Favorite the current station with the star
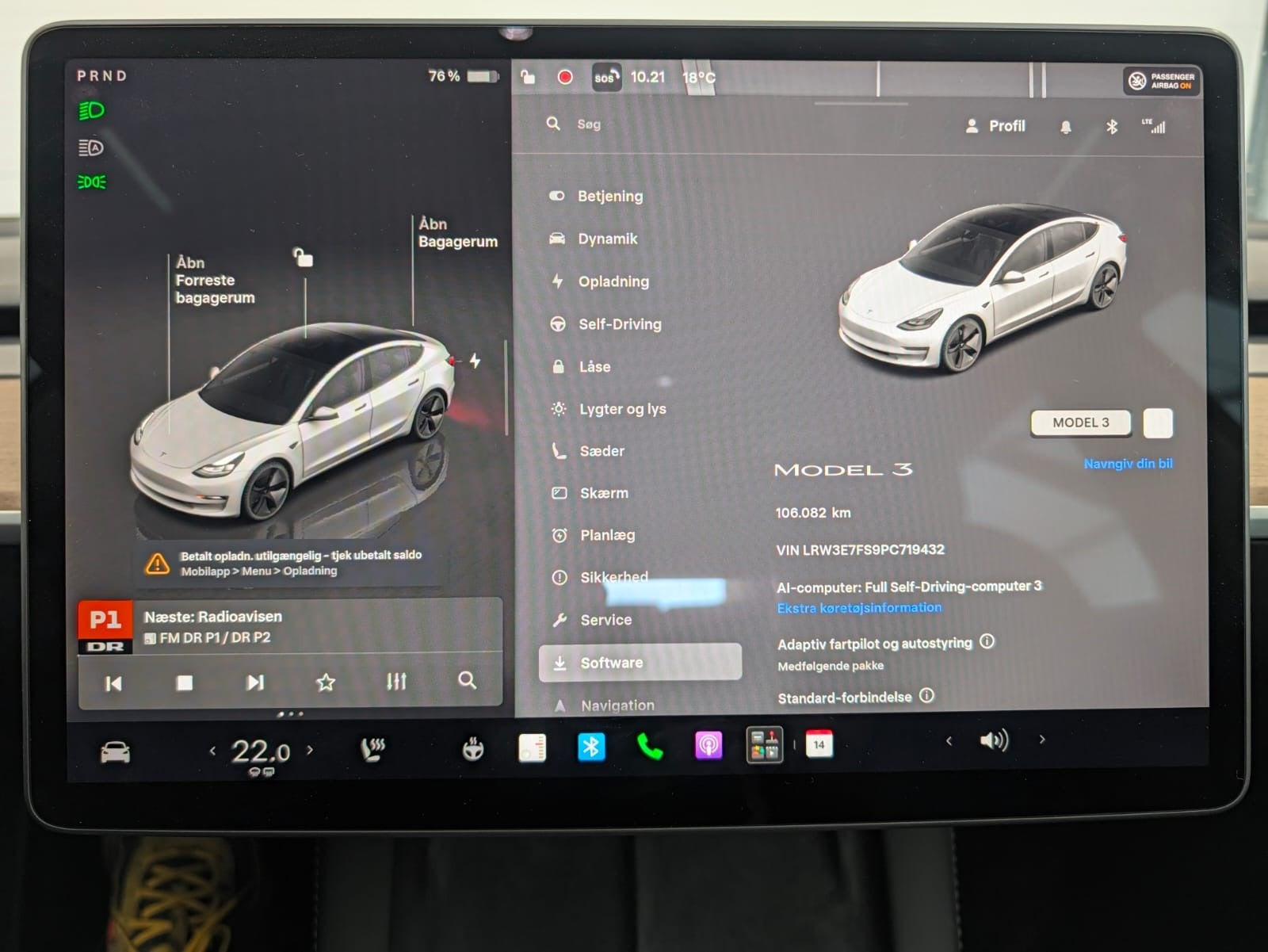The height and width of the screenshot is (952, 1268). point(326,682)
